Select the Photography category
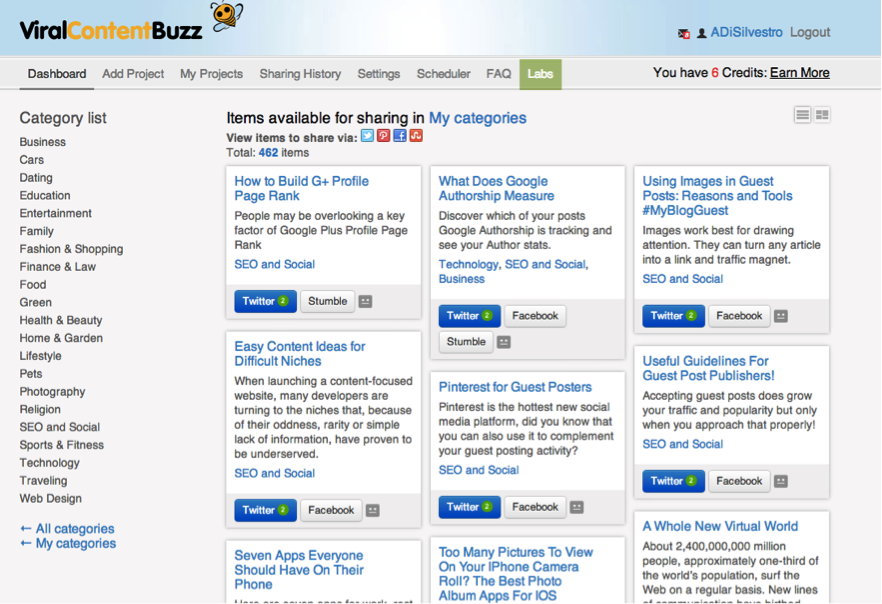 pyautogui.click(x=52, y=392)
